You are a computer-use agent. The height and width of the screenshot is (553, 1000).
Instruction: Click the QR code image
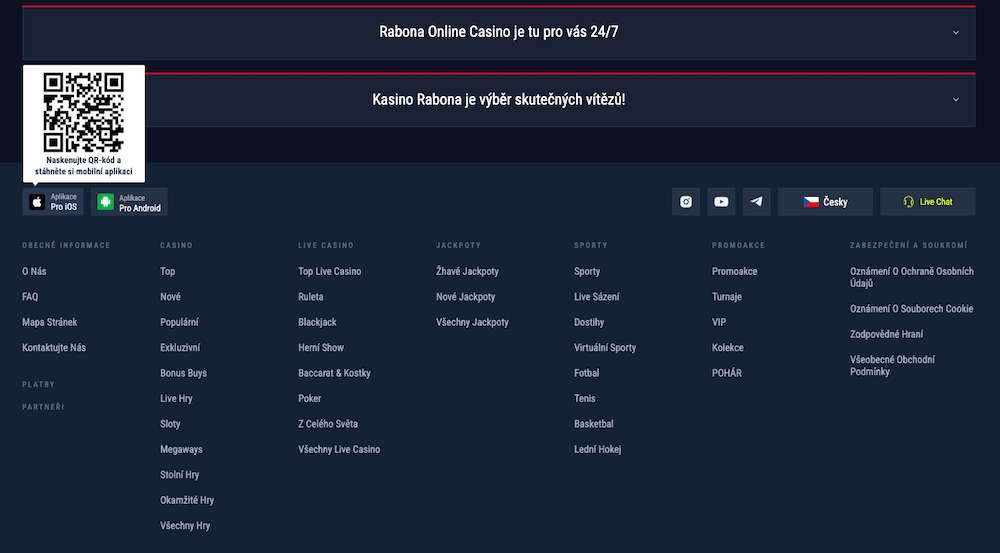pos(84,112)
